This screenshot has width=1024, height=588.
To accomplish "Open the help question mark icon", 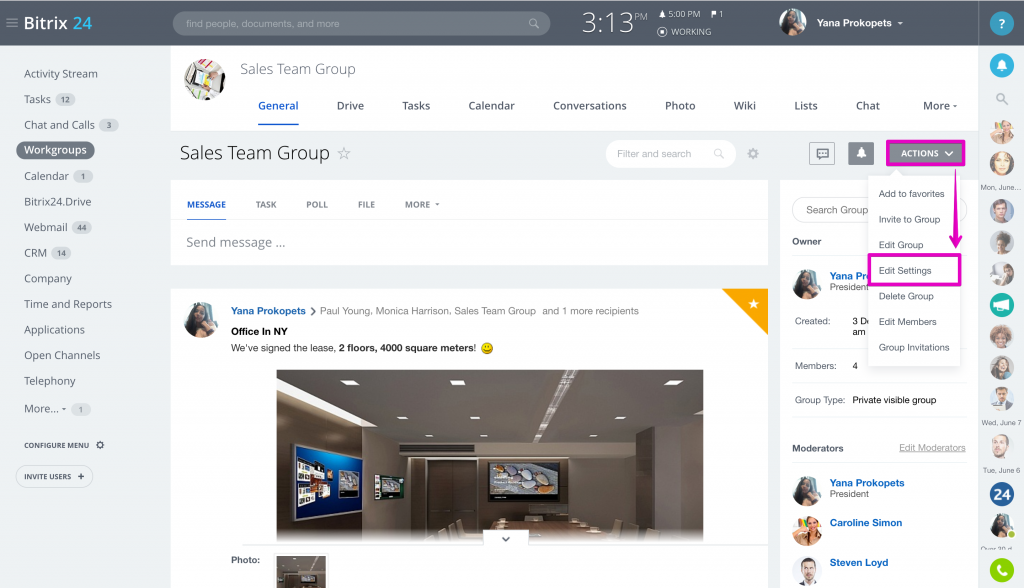I will point(1001,24).
